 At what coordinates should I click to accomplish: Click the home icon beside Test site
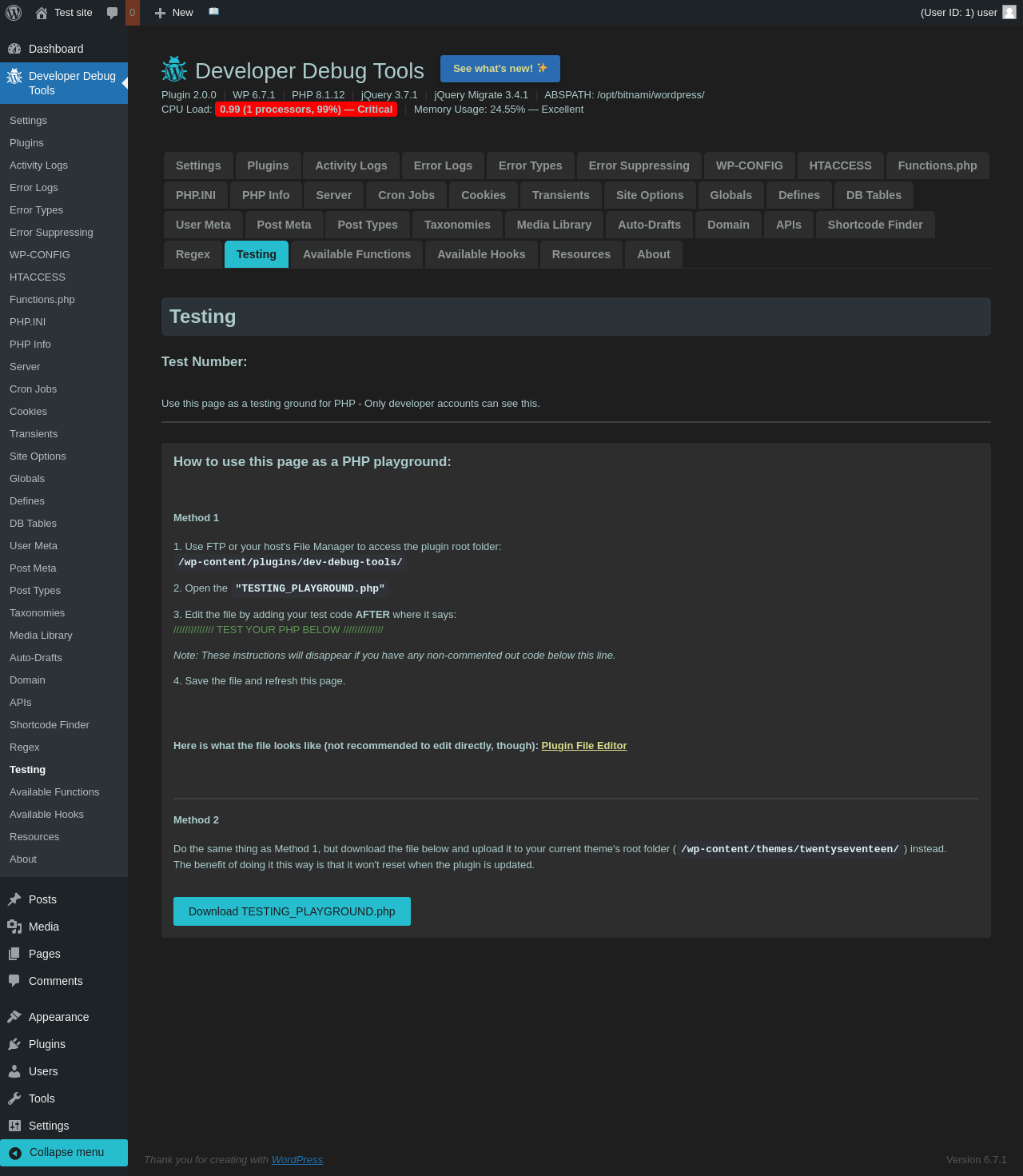tap(42, 13)
